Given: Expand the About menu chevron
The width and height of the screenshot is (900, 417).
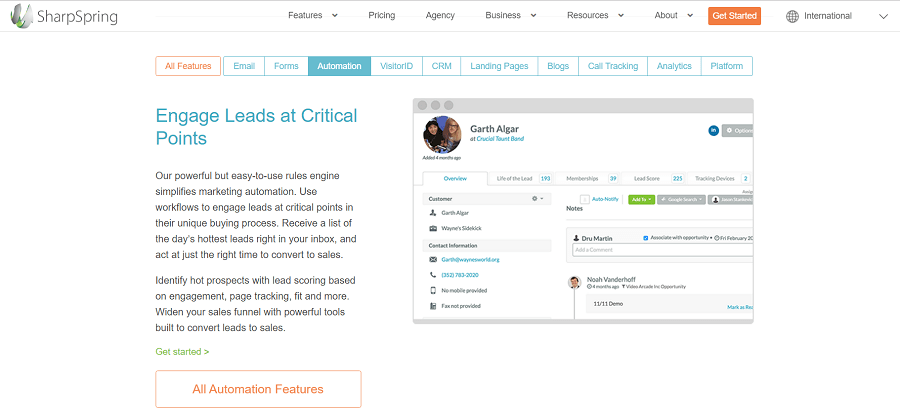Looking at the screenshot, I should point(690,15).
